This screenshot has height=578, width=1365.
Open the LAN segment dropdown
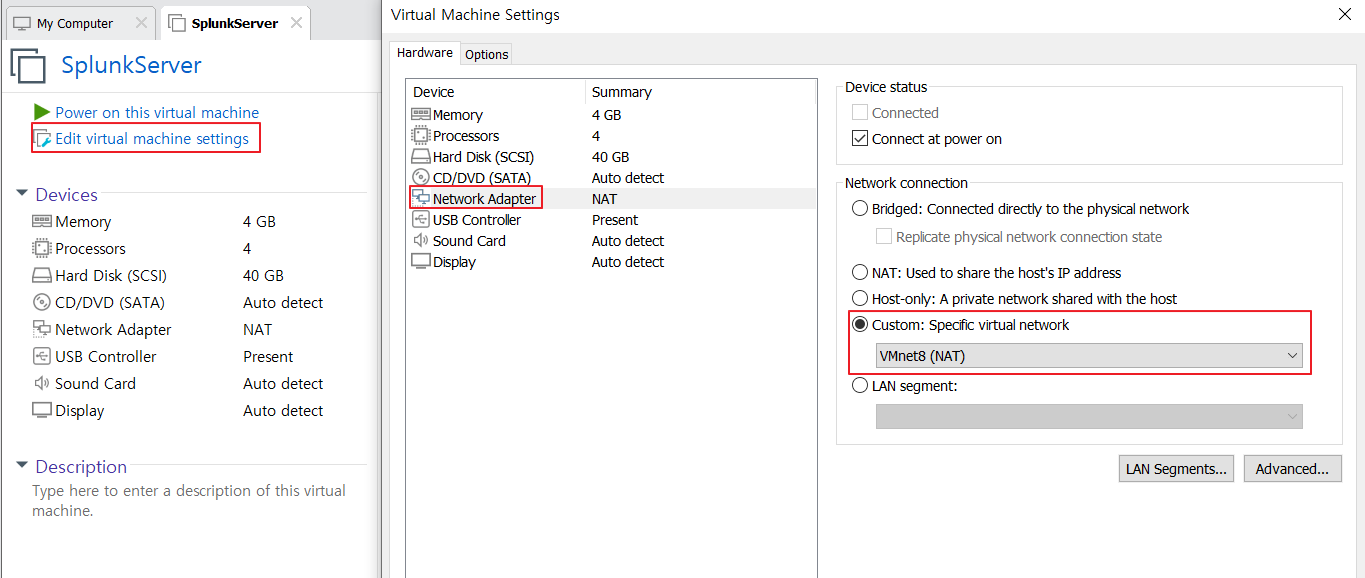(1089, 417)
